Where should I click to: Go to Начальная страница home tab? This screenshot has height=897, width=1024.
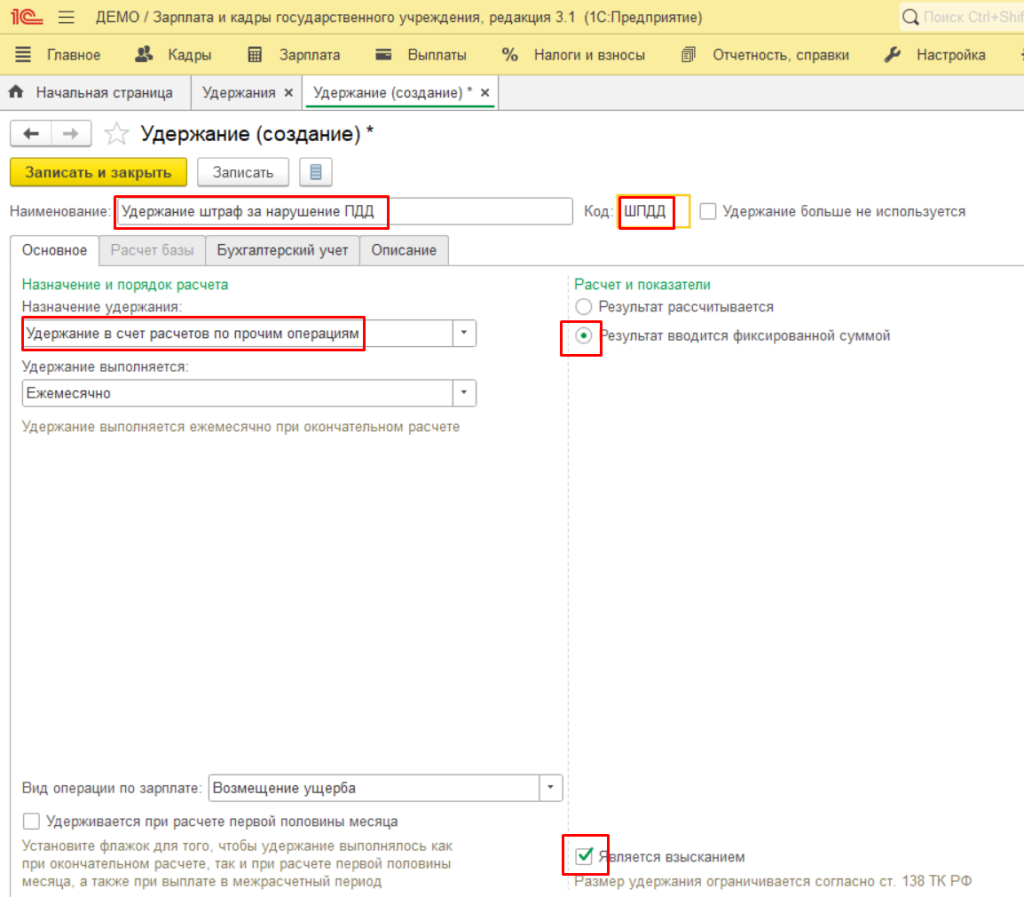(91, 93)
